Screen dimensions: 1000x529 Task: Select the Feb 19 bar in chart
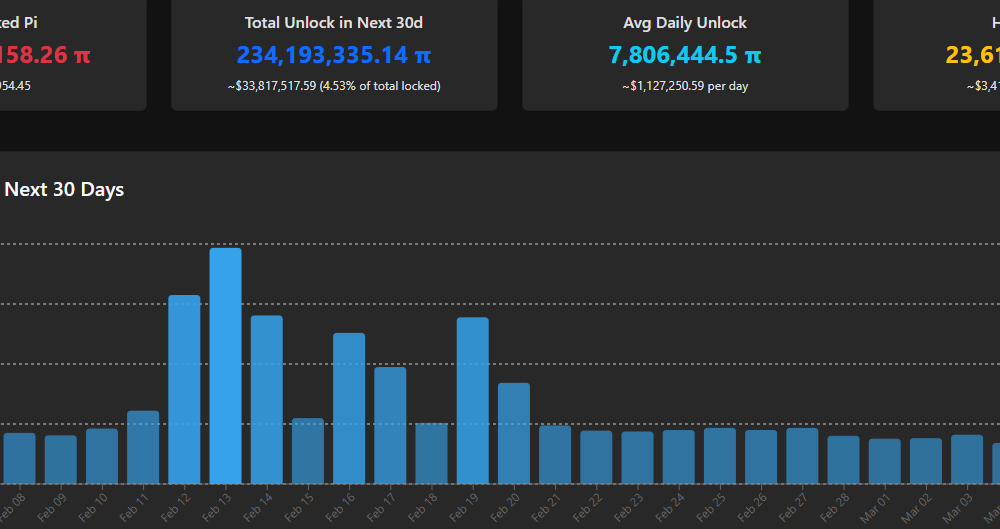tap(473, 401)
